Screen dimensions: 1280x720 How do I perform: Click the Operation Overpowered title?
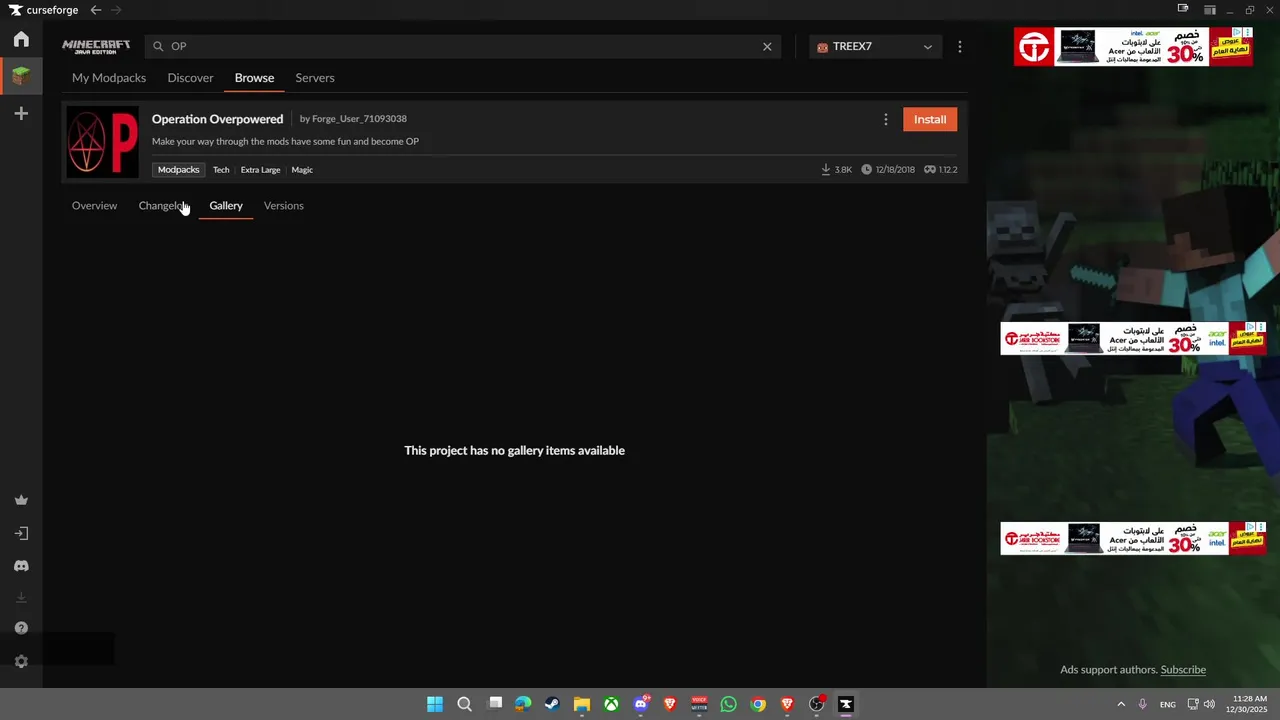217,119
